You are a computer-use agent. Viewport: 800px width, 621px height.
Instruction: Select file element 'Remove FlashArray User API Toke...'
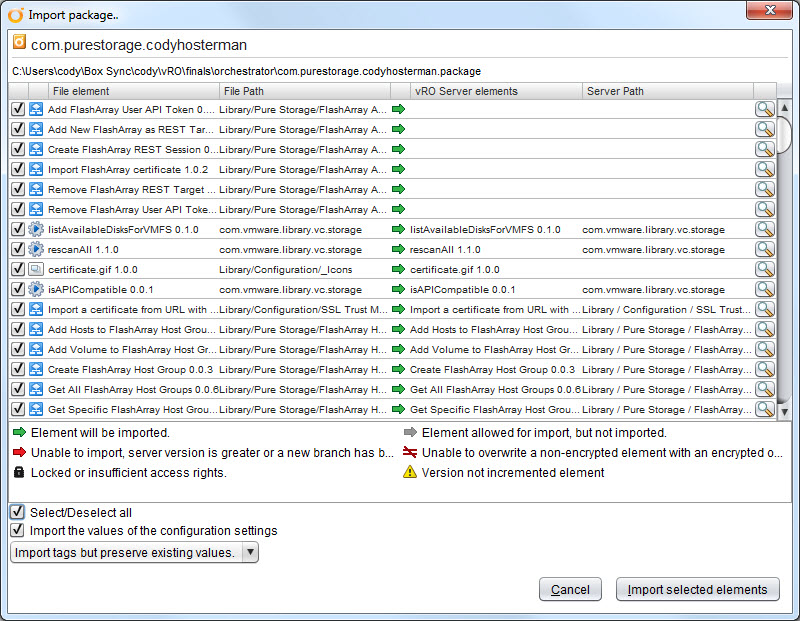132,210
